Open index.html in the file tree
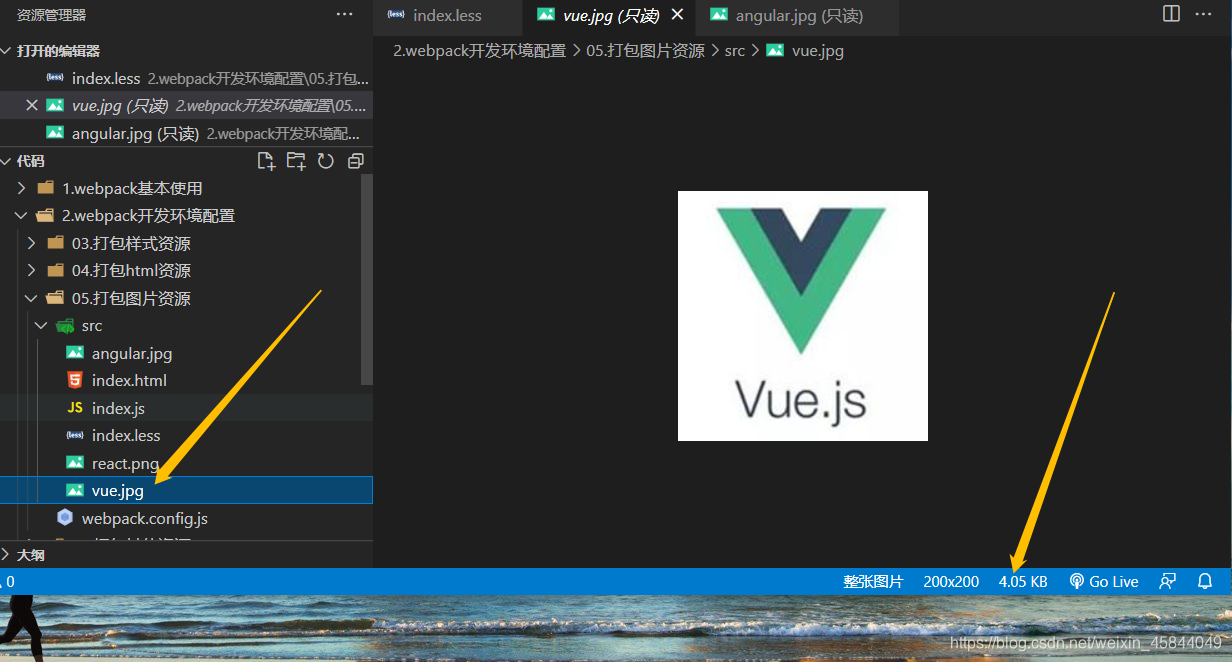Screen dimensions: 1232x662 click(180, 381)
